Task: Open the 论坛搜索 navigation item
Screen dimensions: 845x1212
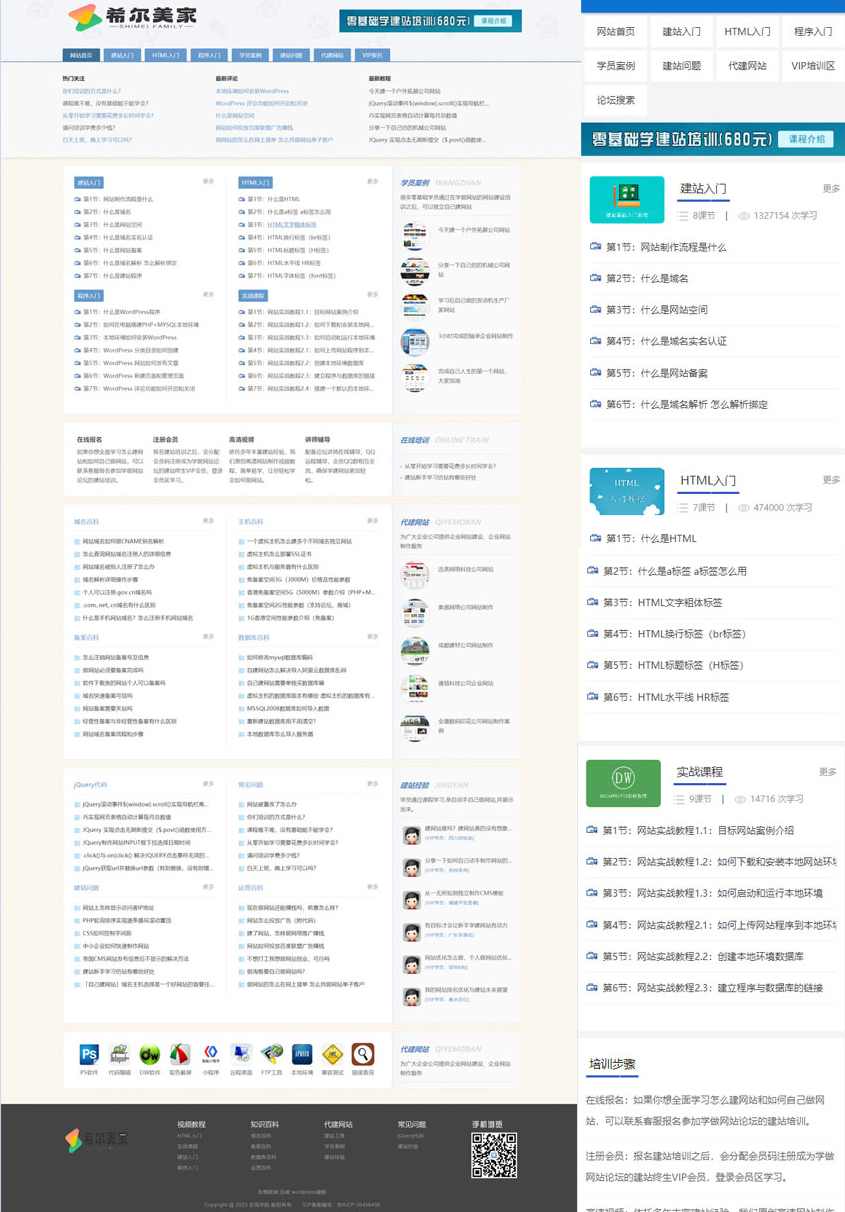Action: pos(613,100)
